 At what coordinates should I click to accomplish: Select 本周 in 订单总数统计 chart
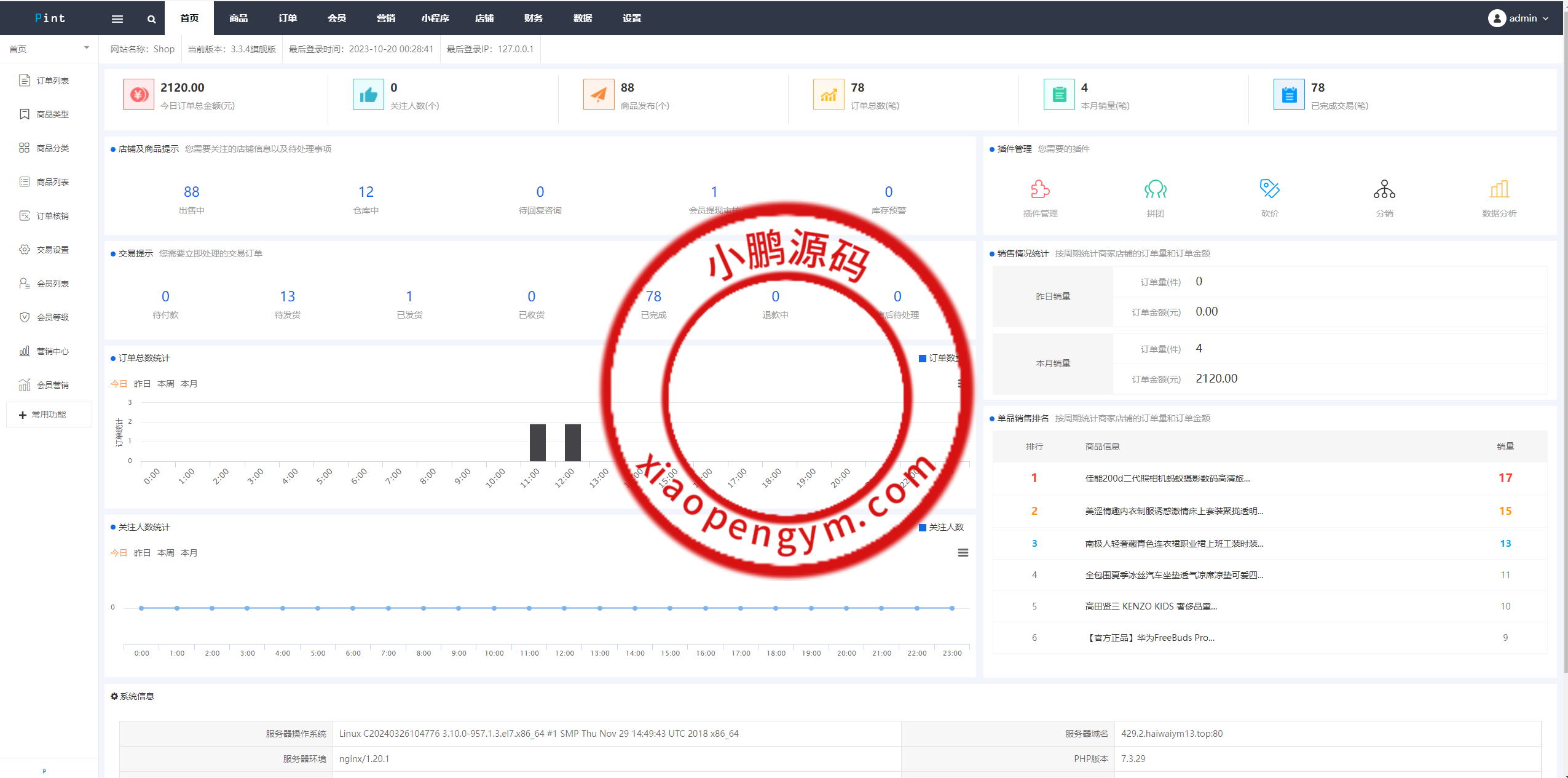point(165,384)
